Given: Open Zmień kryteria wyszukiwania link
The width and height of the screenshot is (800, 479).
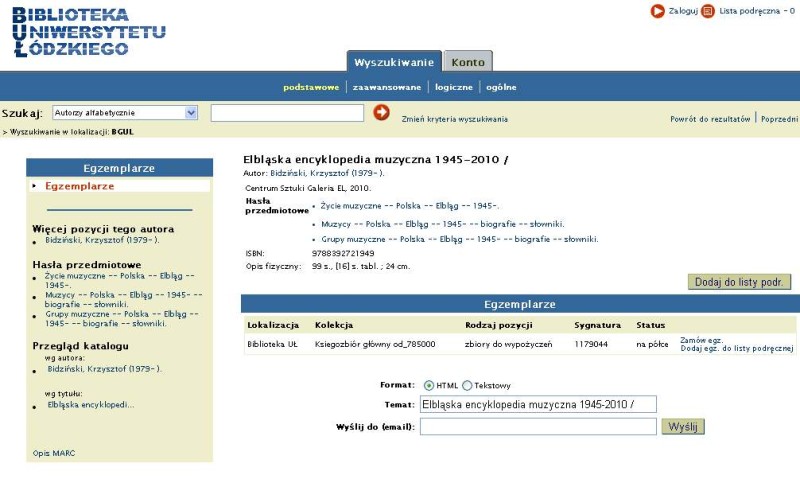Looking at the screenshot, I should pos(454,119).
